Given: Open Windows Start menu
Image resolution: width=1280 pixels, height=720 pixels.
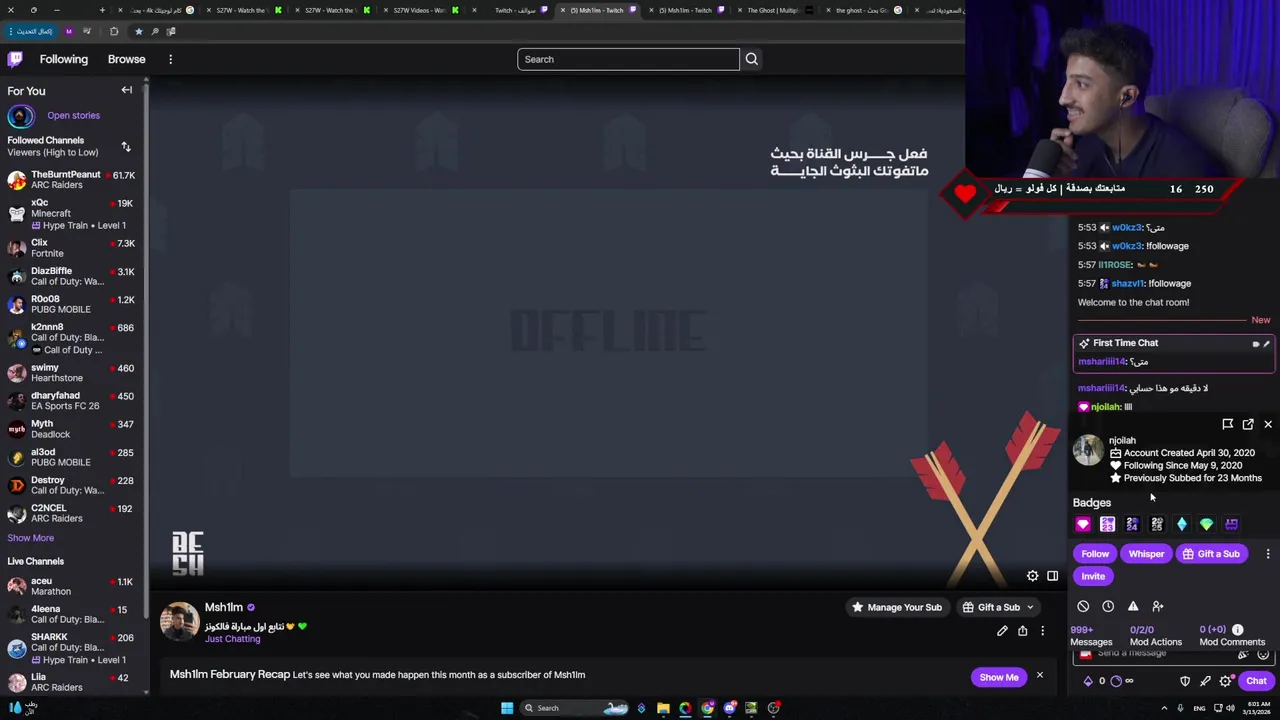Looking at the screenshot, I should click(507, 708).
